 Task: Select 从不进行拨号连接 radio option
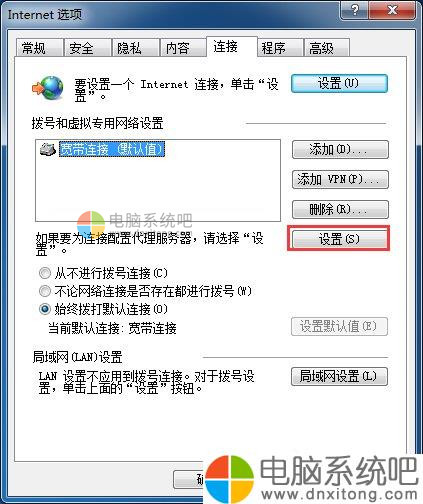[45, 273]
